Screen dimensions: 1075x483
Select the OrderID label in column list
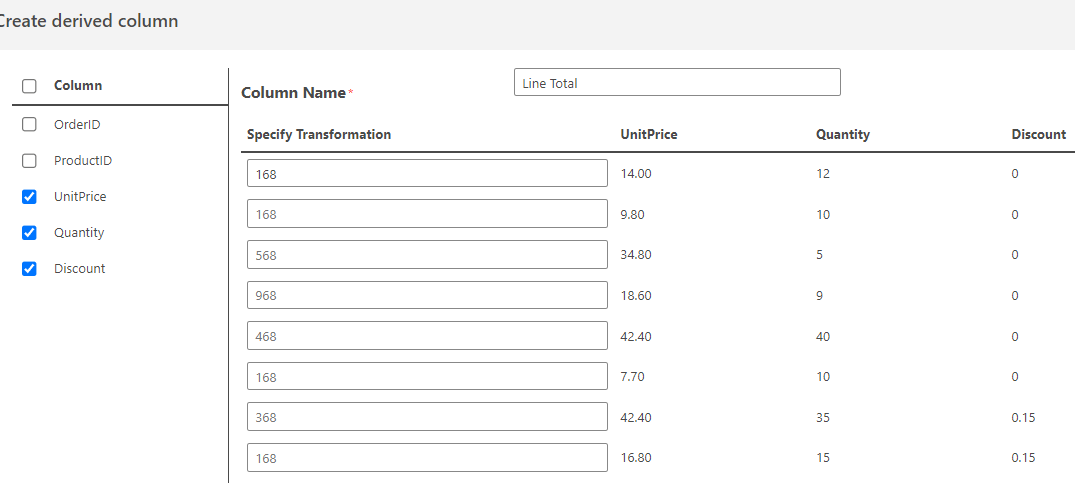point(77,125)
